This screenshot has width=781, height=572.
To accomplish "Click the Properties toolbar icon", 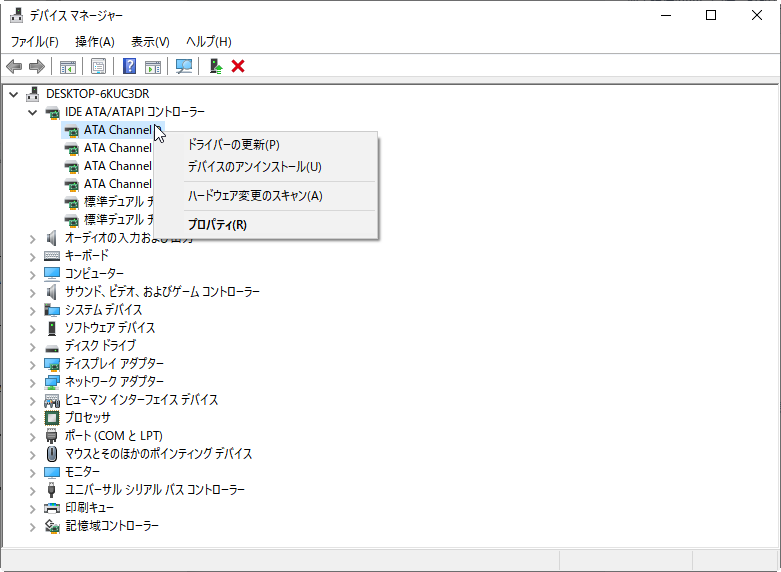I will (x=98, y=66).
